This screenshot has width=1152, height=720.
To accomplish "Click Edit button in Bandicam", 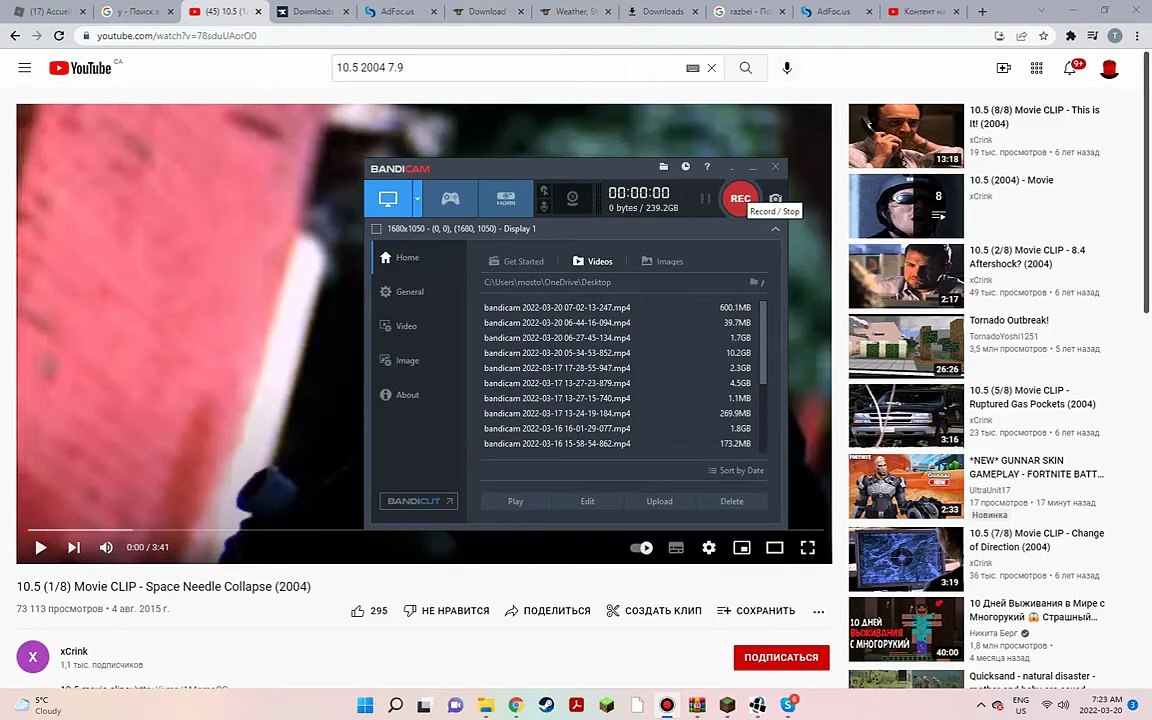I will click(x=587, y=502).
